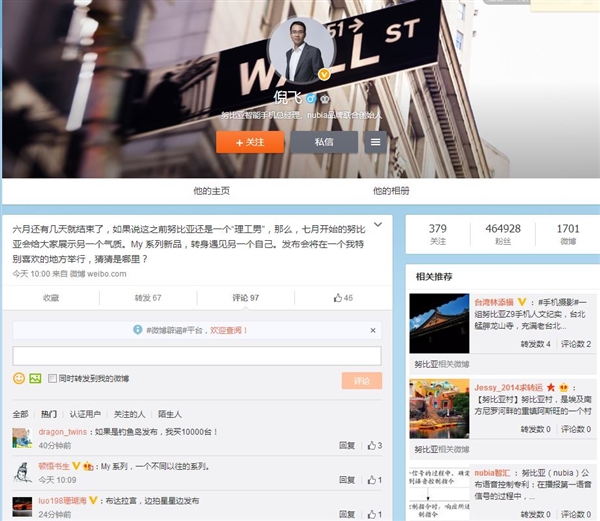The height and width of the screenshot is (521, 600).
Task: Click the green image upload icon
Action: 35,378
